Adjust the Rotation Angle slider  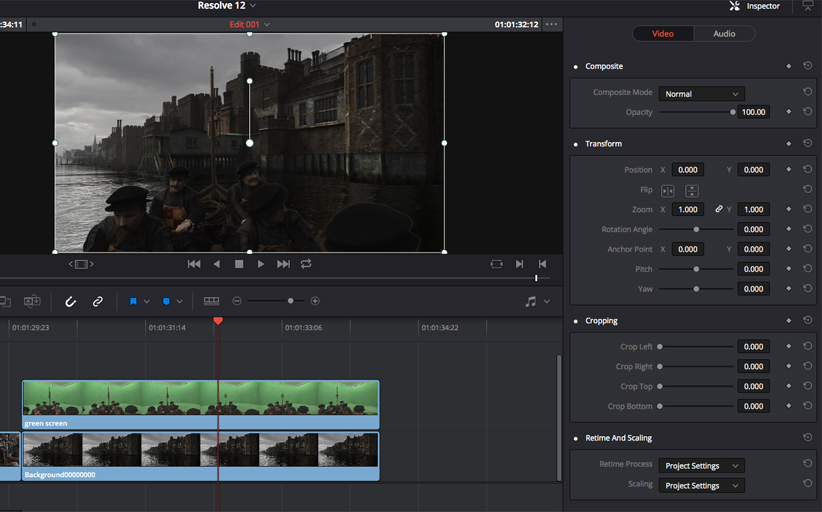[696, 230]
